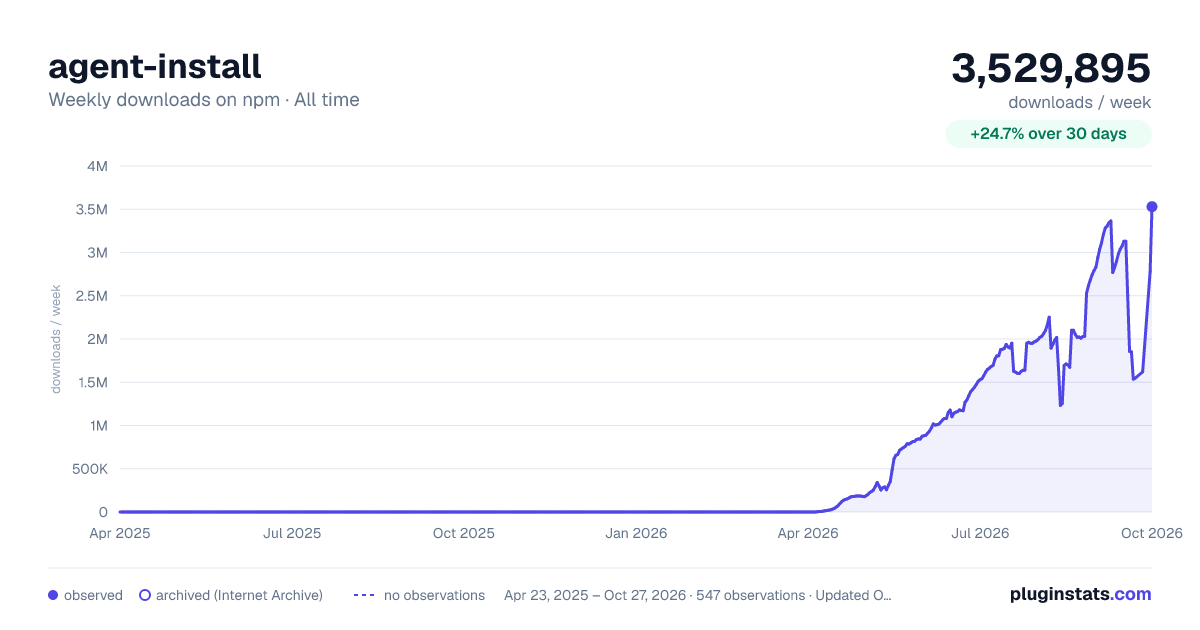The image size is (1200, 630).
Task: Click the +24.7% over 30 days badge
Action: pos(1049,134)
